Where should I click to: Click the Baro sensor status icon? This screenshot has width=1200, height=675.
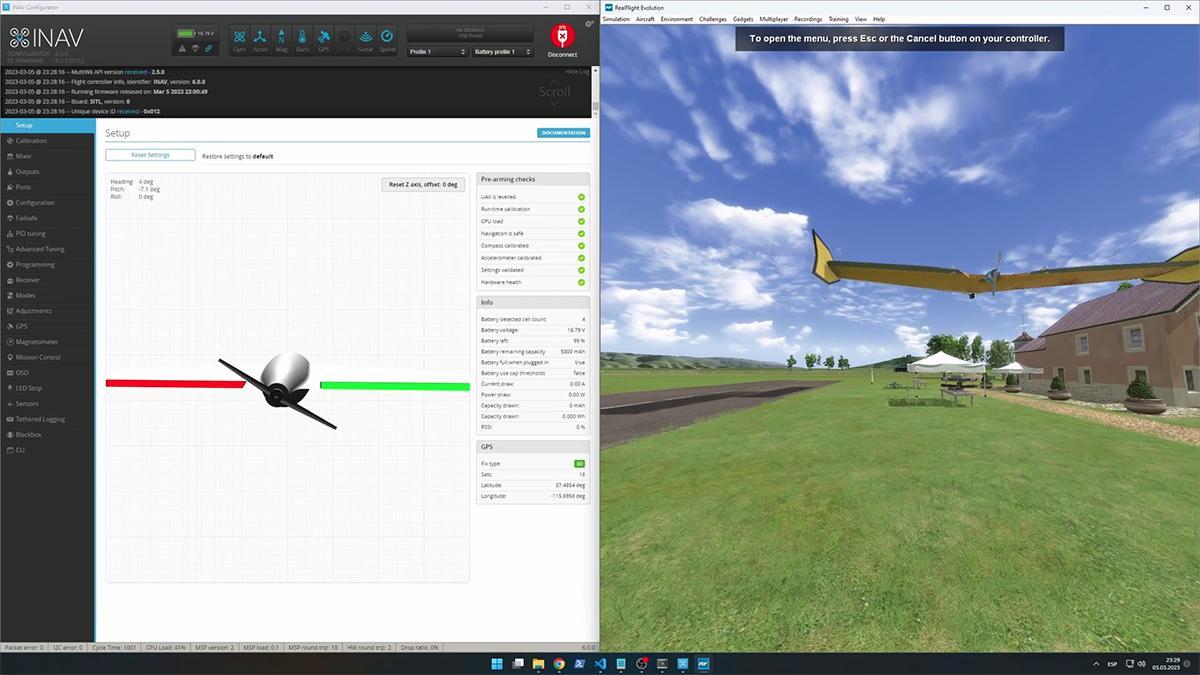[x=303, y=40]
